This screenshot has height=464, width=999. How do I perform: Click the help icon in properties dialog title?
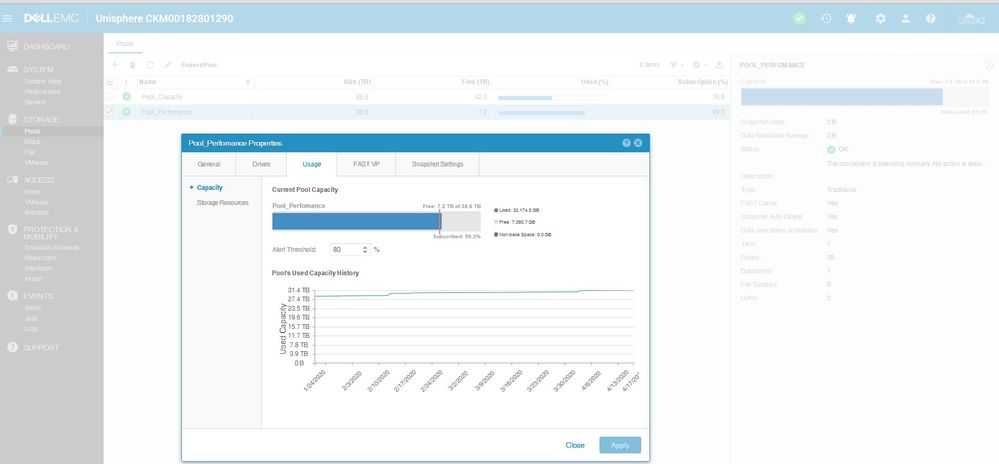[x=626, y=143]
